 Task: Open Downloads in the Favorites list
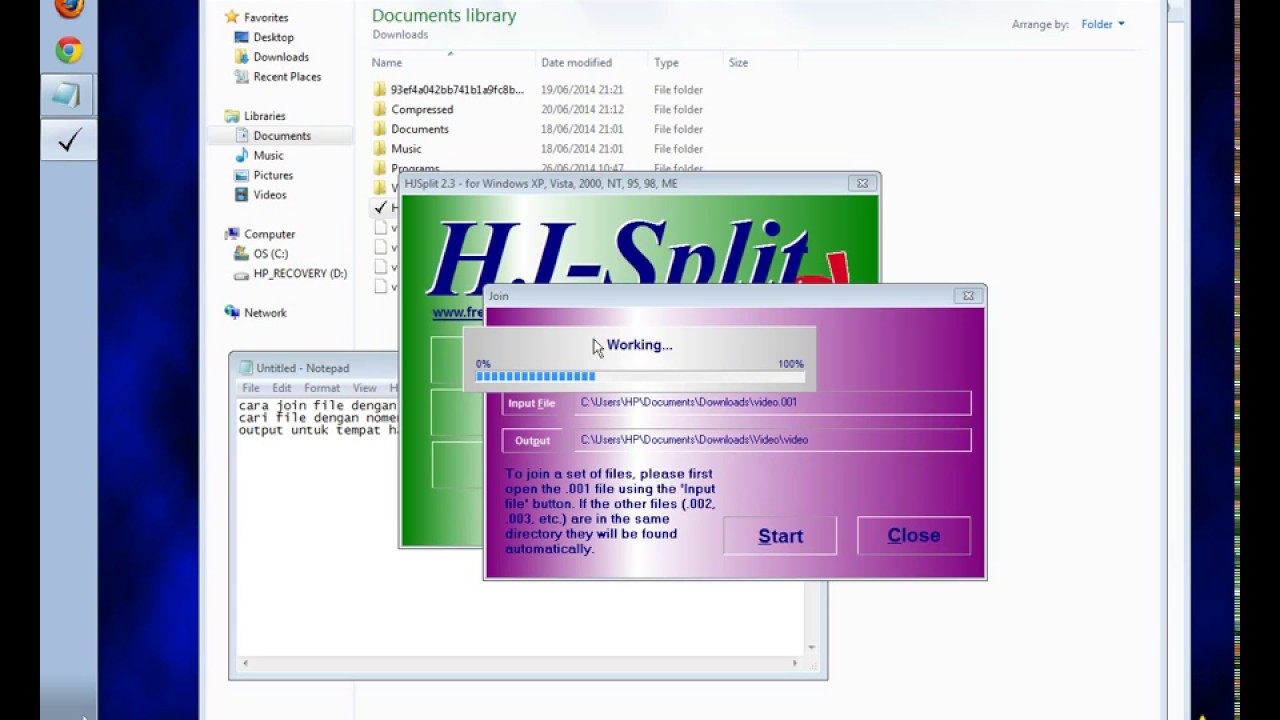pyautogui.click(x=281, y=57)
